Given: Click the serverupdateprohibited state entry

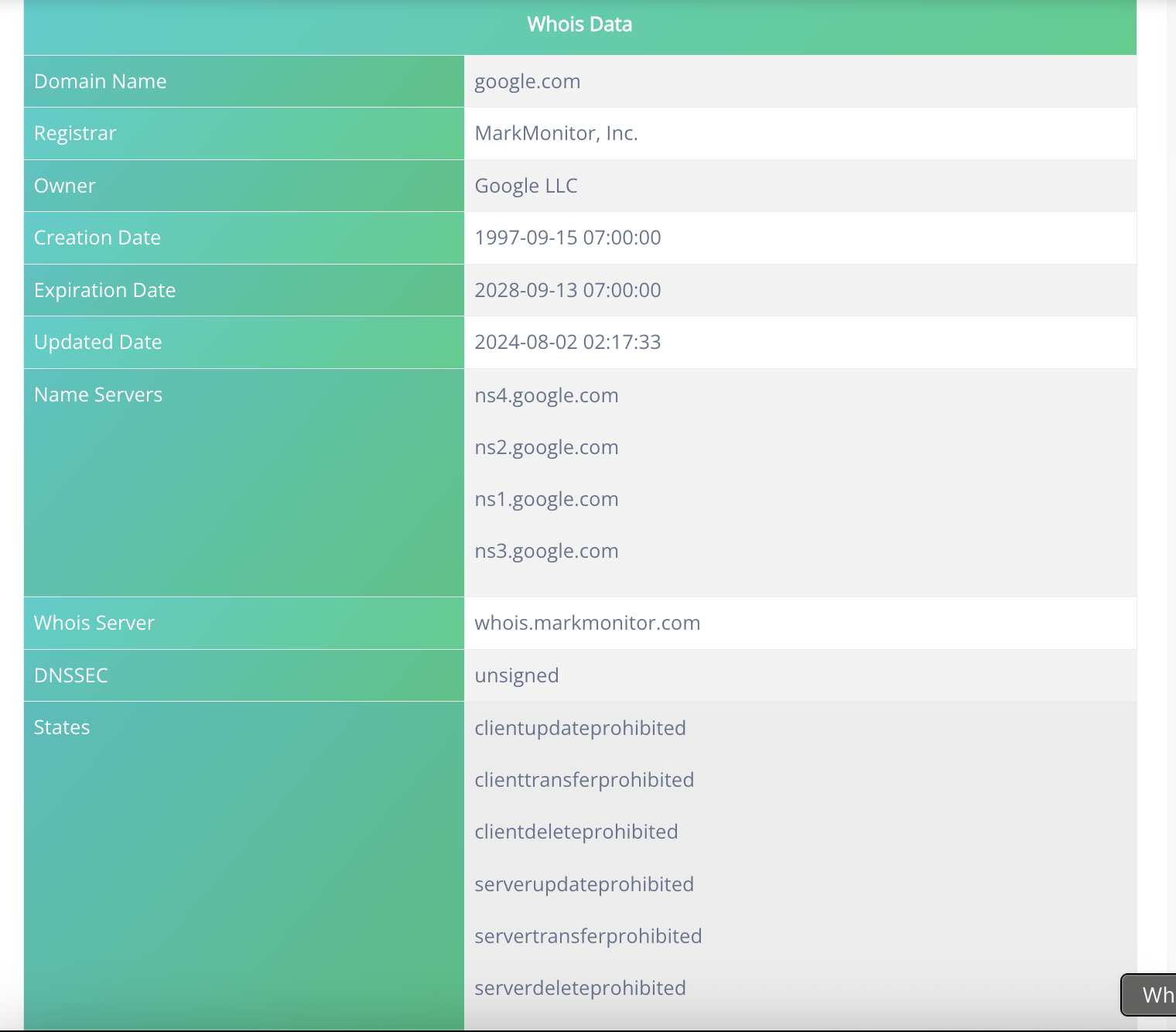Looking at the screenshot, I should tap(584, 884).
